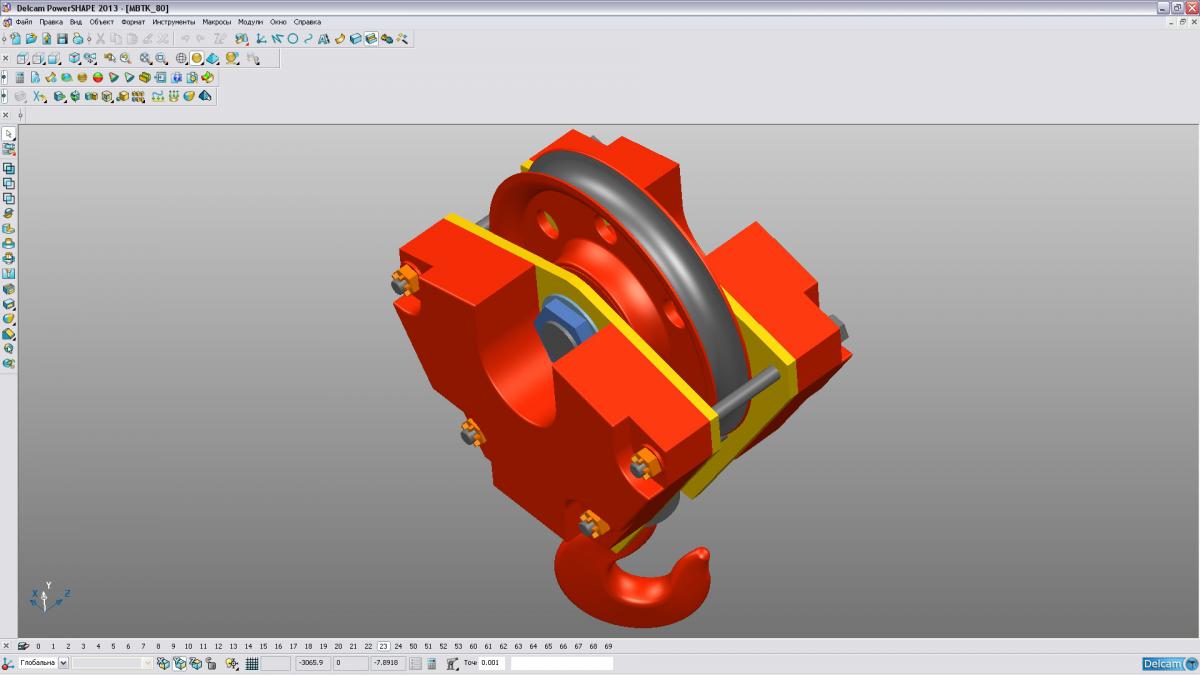Click the red-green sphere shading icon
Image resolution: width=1200 pixels, height=675 pixels.
coord(98,77)
